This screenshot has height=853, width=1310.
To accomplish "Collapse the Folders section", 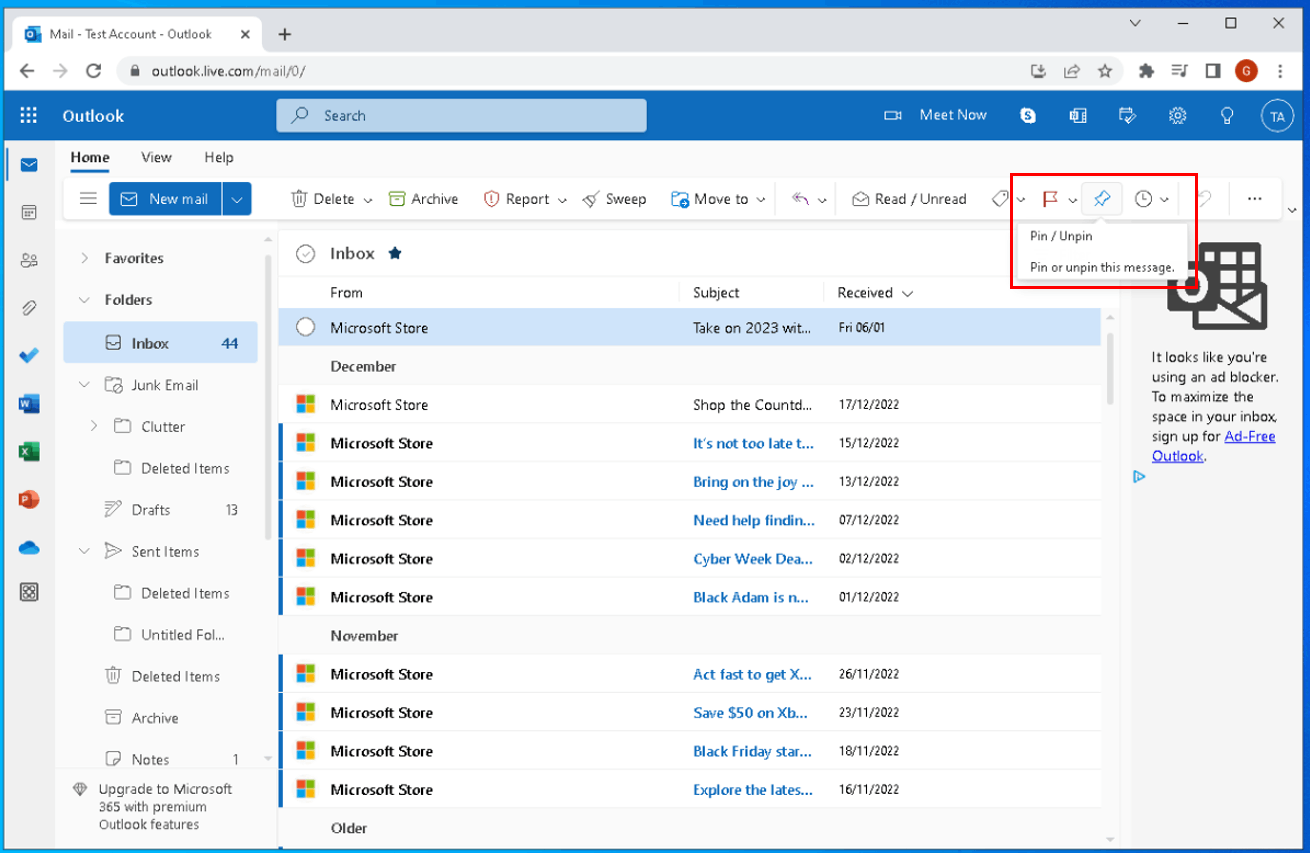I will 85,300.
